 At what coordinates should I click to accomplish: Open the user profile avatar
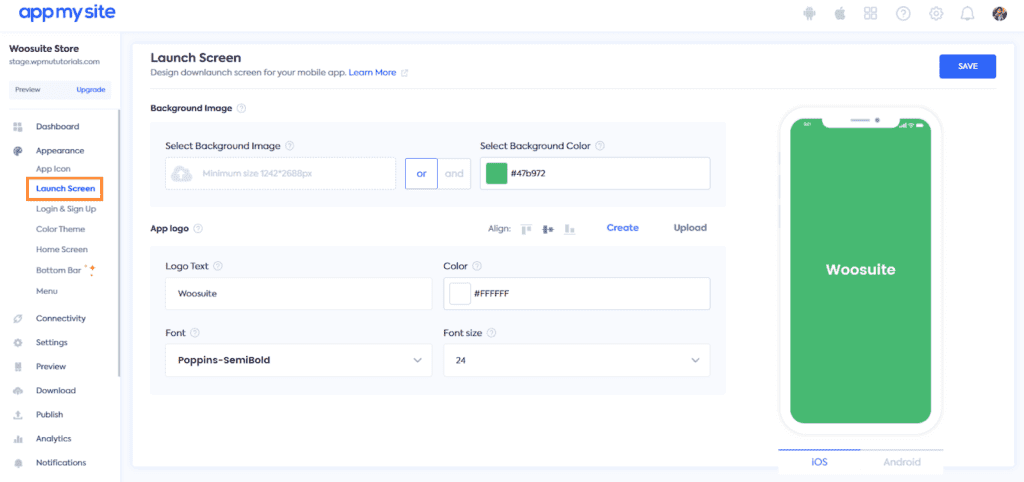click(x=1000, y=13)
